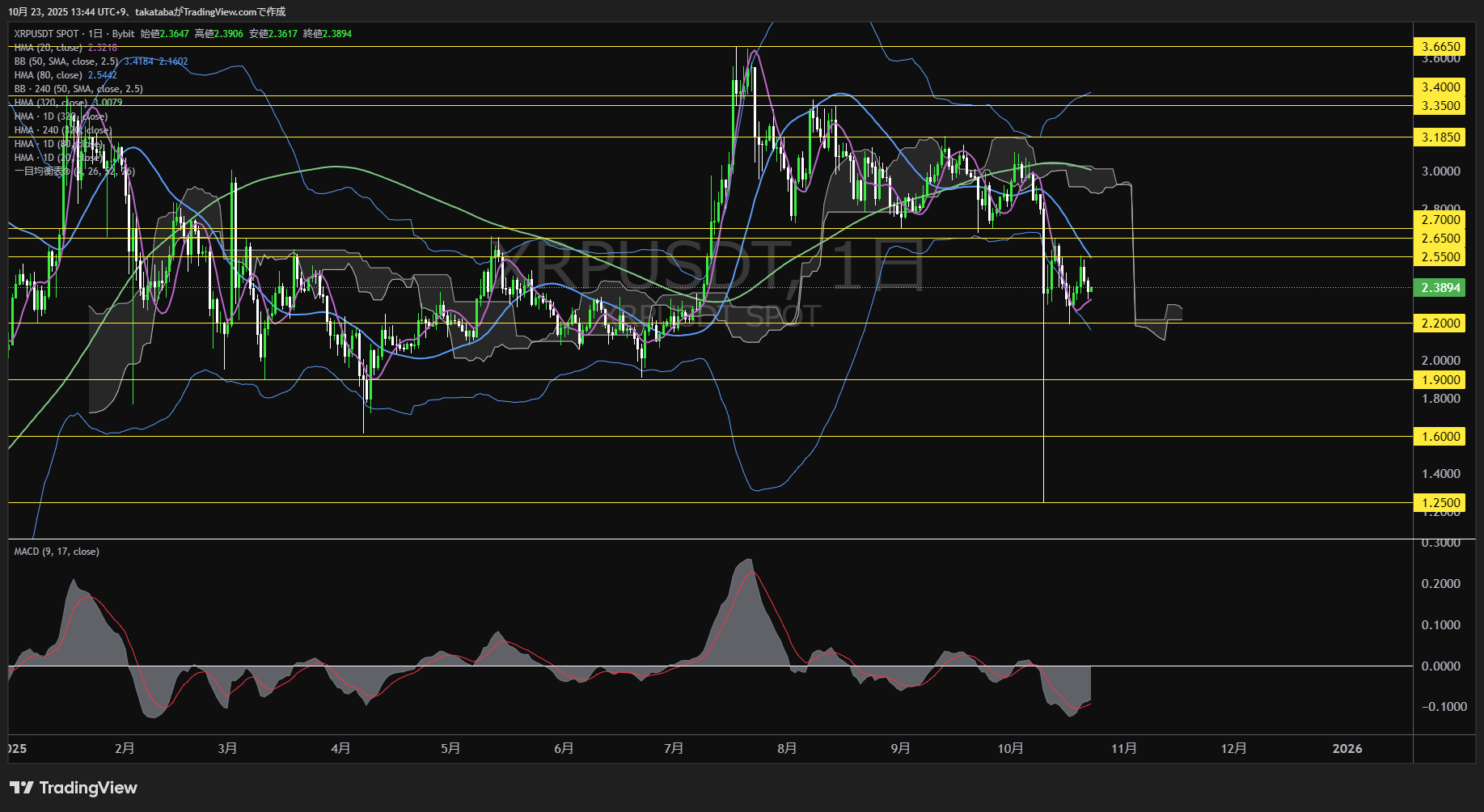The image size is (1484, 812).
Task: Click the 11月 label on time axis
Action: [1123, 749]
